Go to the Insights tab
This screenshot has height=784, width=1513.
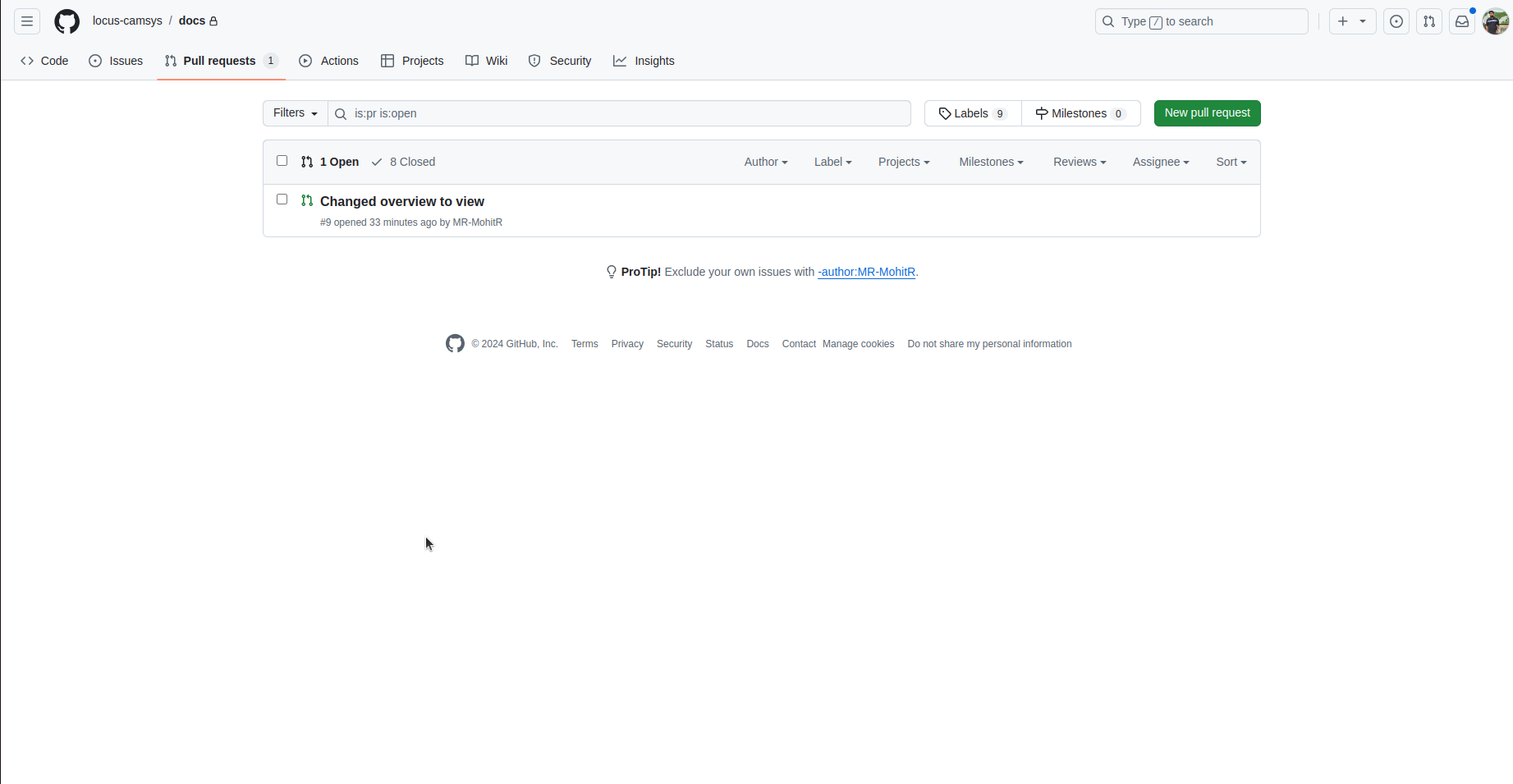[x=644, y=61]
